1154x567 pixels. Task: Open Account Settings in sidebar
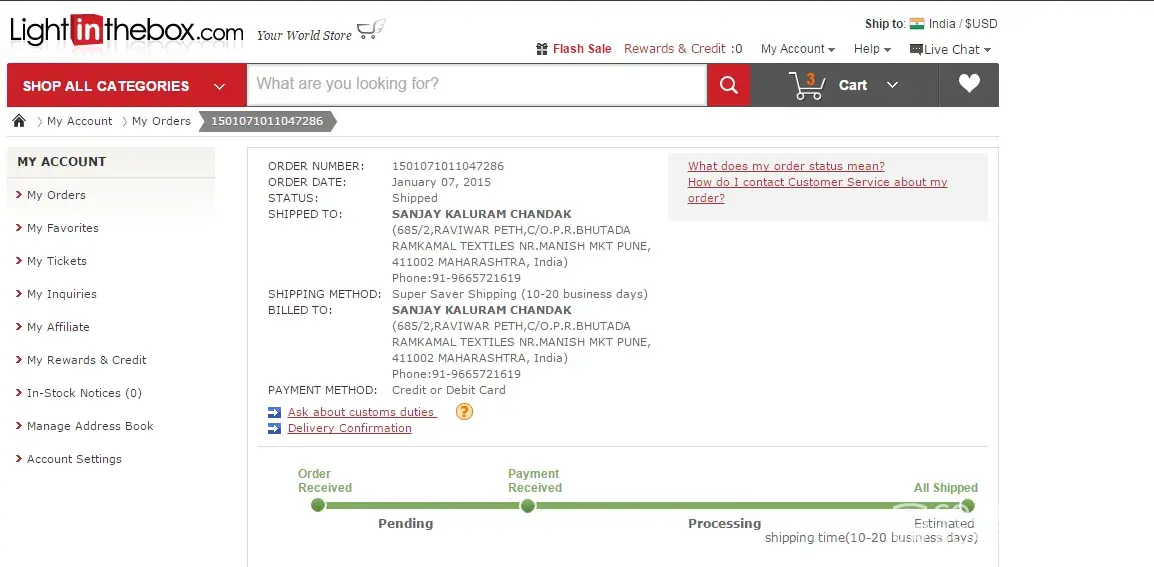(74, 459)
